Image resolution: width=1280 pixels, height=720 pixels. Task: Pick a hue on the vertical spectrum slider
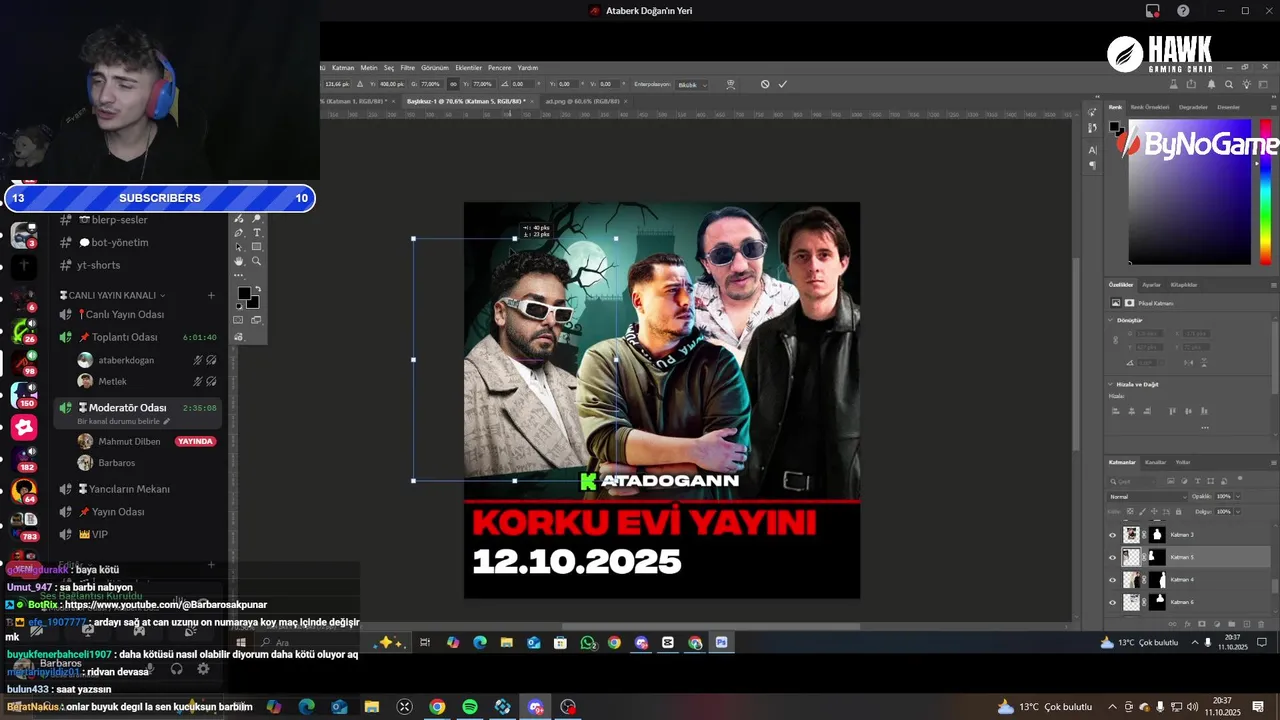pos(1266,192)
